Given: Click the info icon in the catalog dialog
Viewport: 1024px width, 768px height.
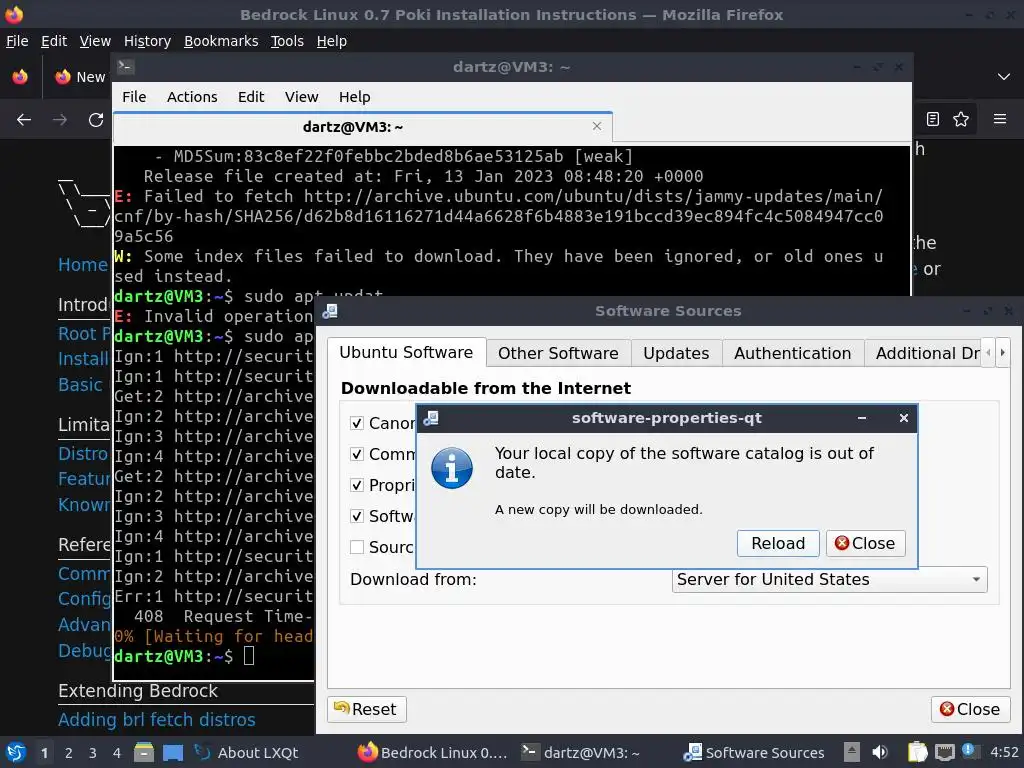Looking at the screenshot, I should click(x=452, y=468).
